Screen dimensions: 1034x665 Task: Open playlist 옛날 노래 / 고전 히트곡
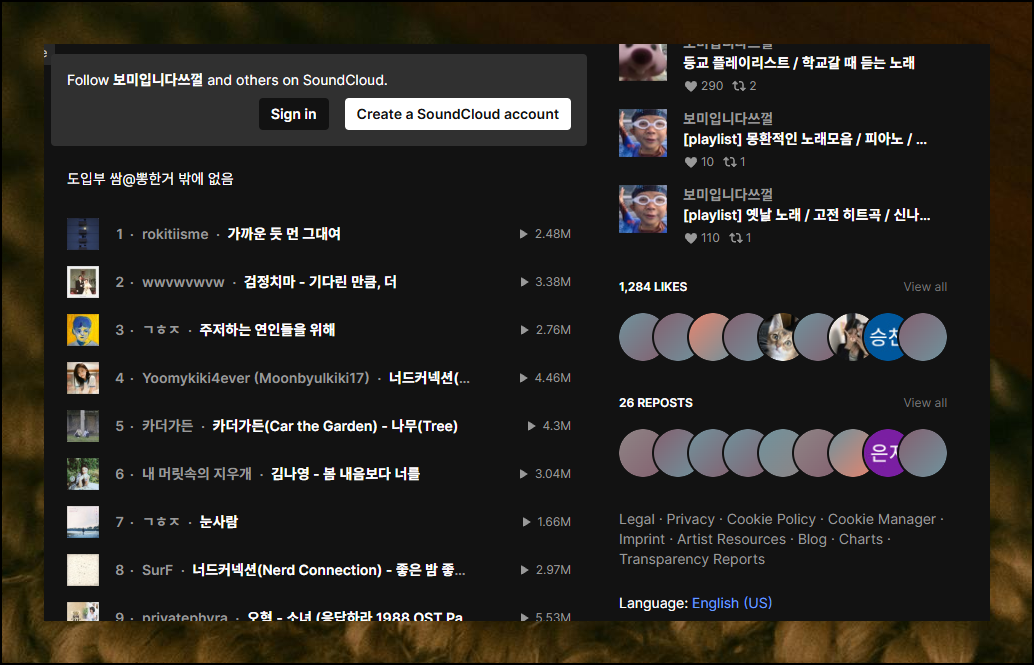click(x=806, y=214)
